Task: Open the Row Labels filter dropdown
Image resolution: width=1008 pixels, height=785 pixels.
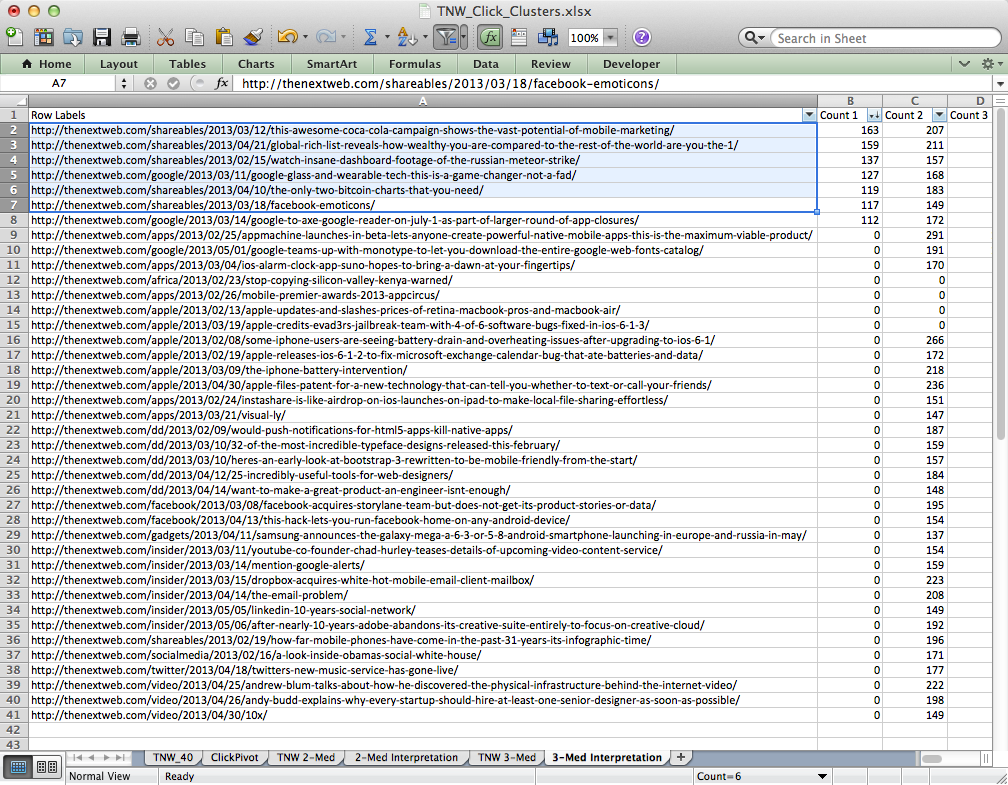Action: tap(808, 115)
